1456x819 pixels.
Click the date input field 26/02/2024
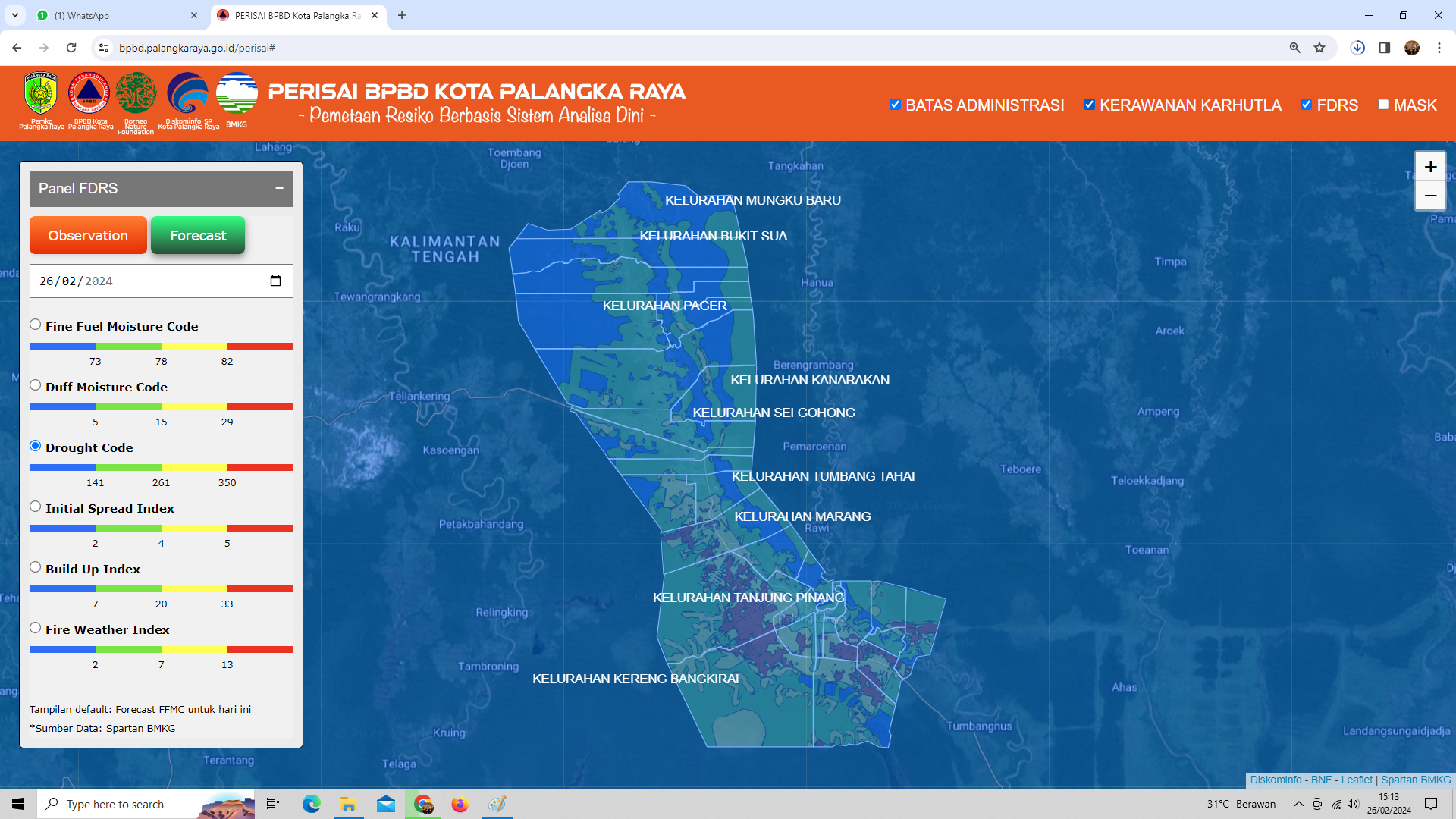[161, 281]
